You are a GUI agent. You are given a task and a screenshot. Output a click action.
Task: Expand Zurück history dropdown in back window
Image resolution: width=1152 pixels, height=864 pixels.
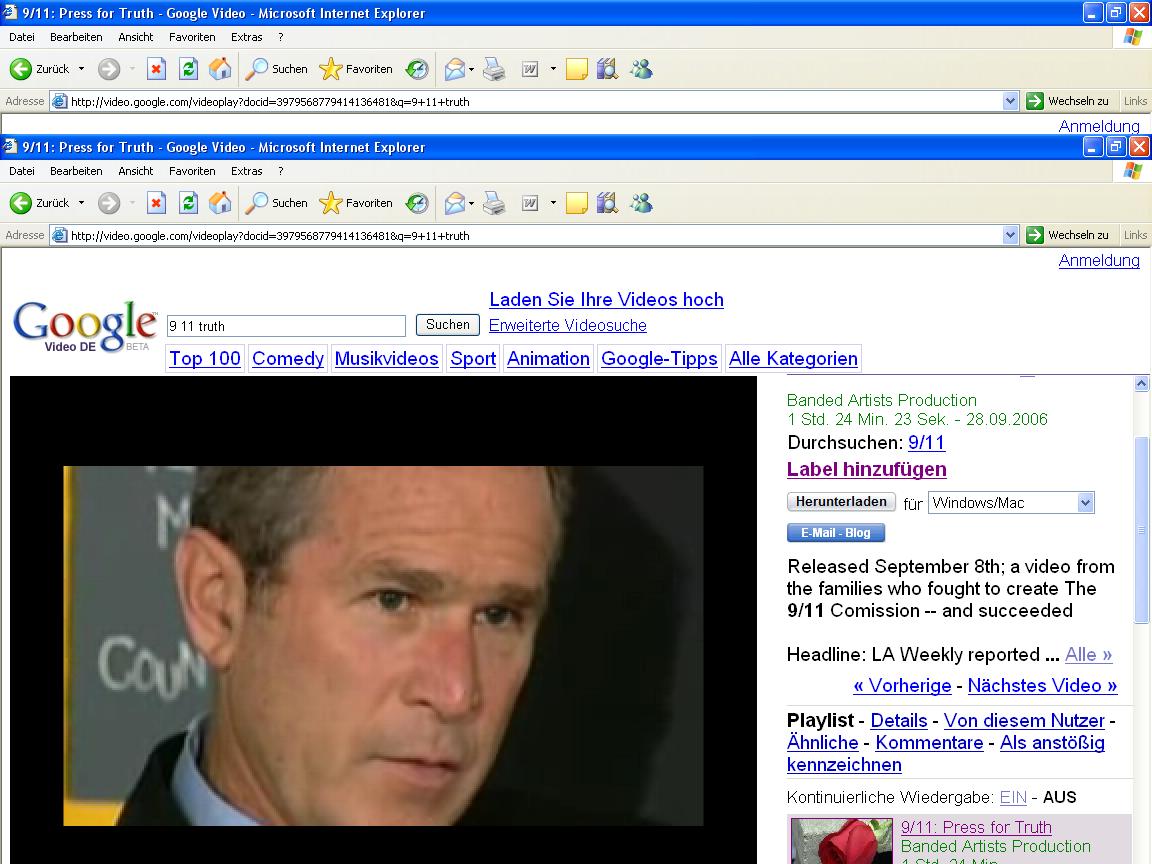tap(82, 69)
